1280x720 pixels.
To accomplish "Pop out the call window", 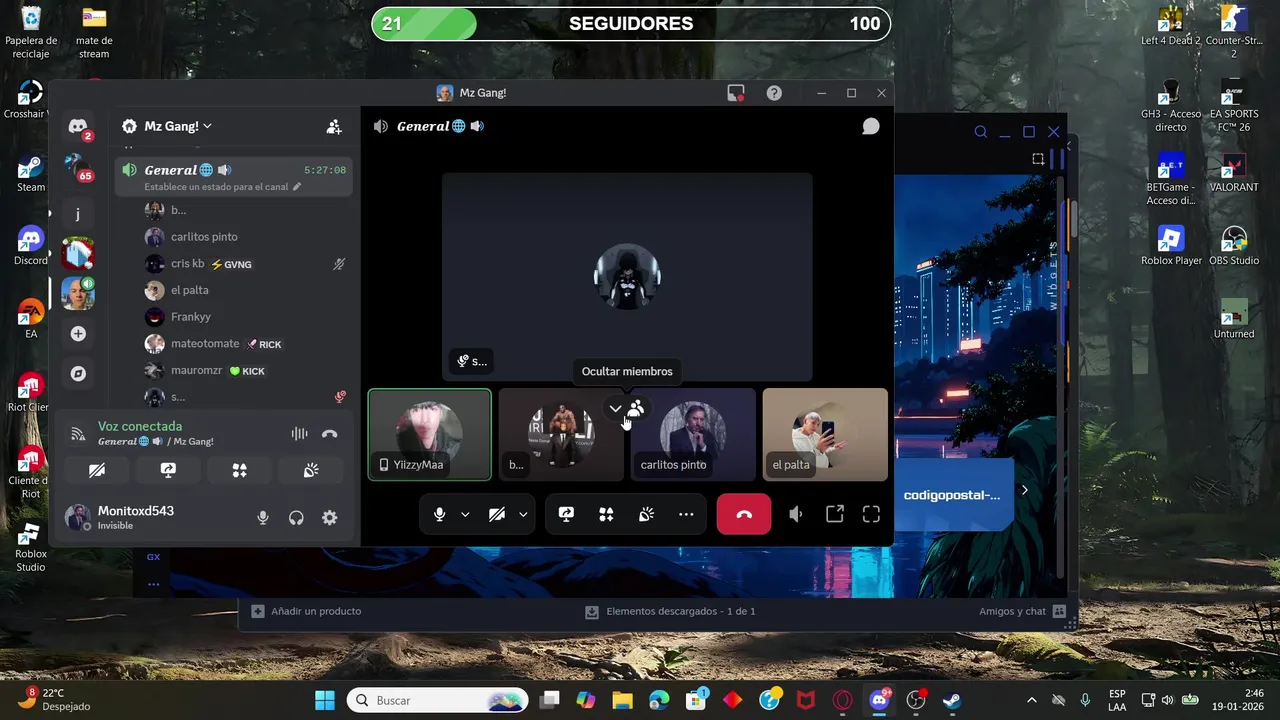I will 834,514.
